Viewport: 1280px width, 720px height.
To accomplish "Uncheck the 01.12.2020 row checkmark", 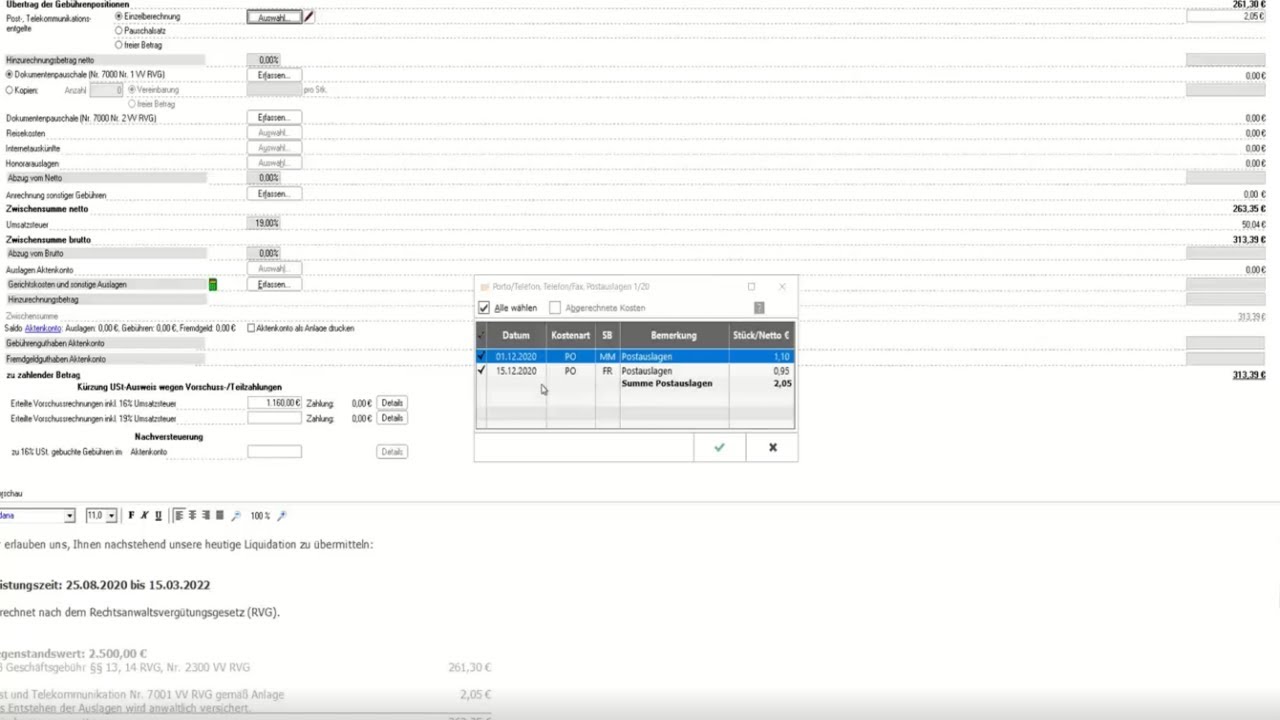I will (x=482, y=357).
